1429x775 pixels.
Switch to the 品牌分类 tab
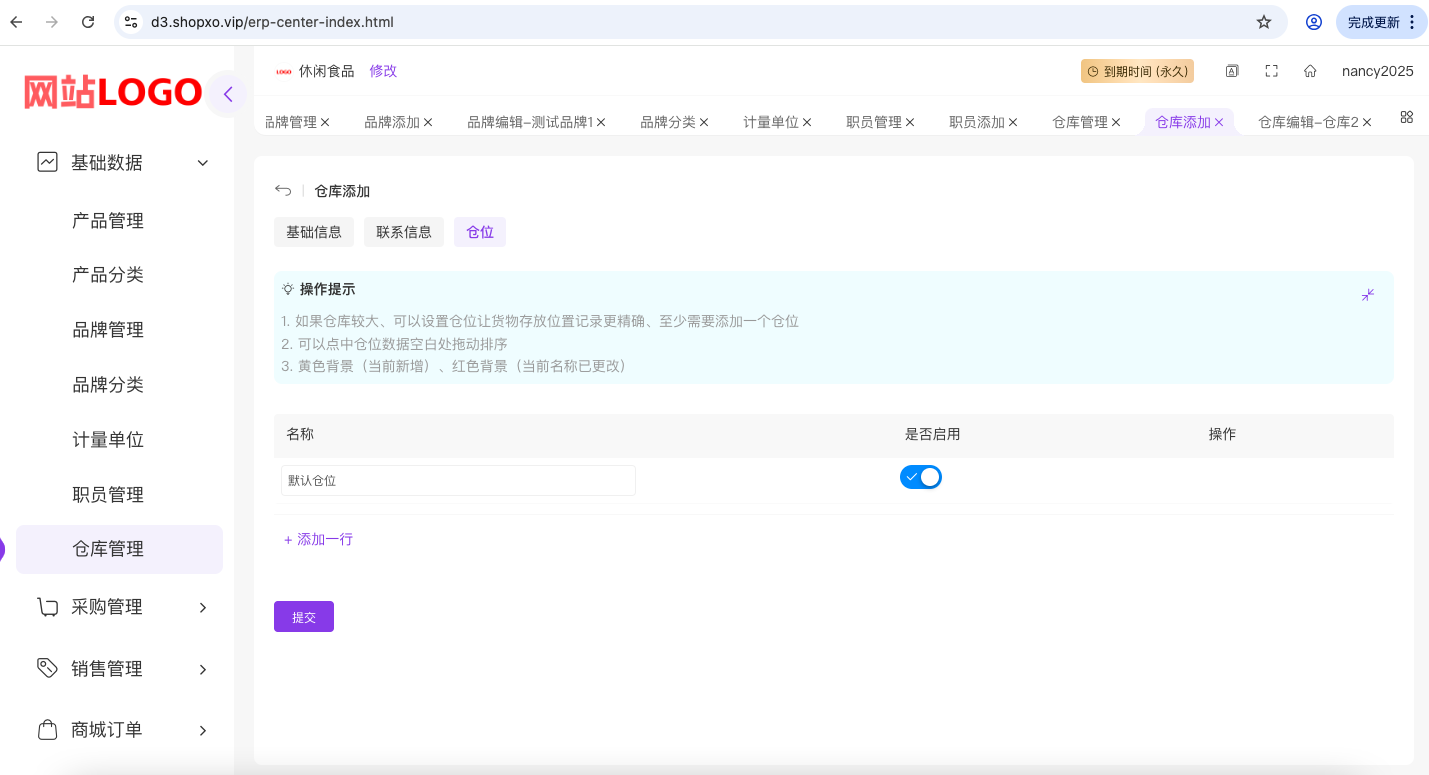point(668,122)
